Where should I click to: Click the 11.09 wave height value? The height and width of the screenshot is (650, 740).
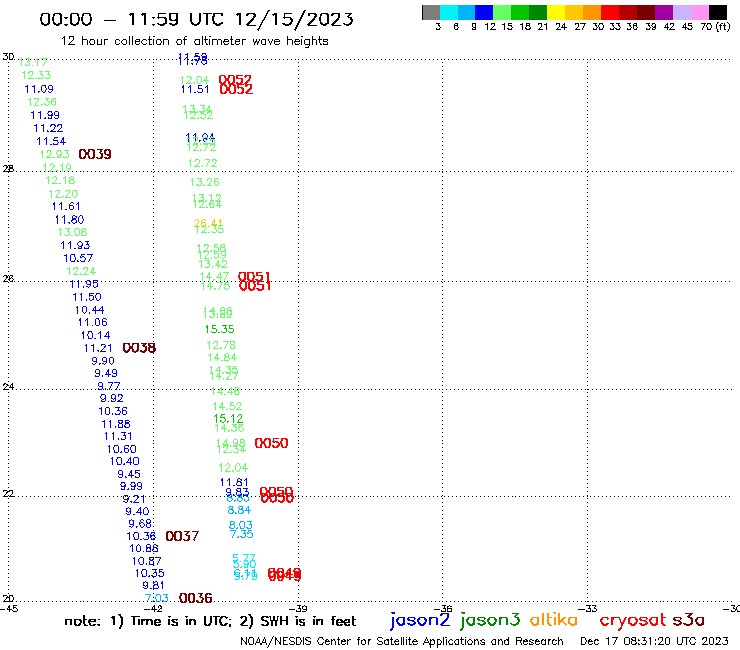tap(39, 89)
